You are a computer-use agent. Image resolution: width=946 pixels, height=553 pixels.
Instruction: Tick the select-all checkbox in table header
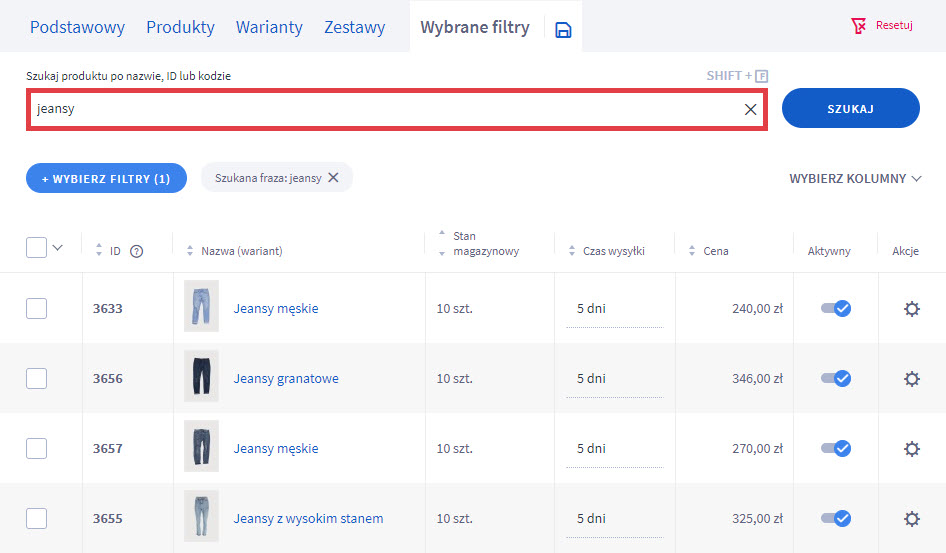tap(36, 247)
